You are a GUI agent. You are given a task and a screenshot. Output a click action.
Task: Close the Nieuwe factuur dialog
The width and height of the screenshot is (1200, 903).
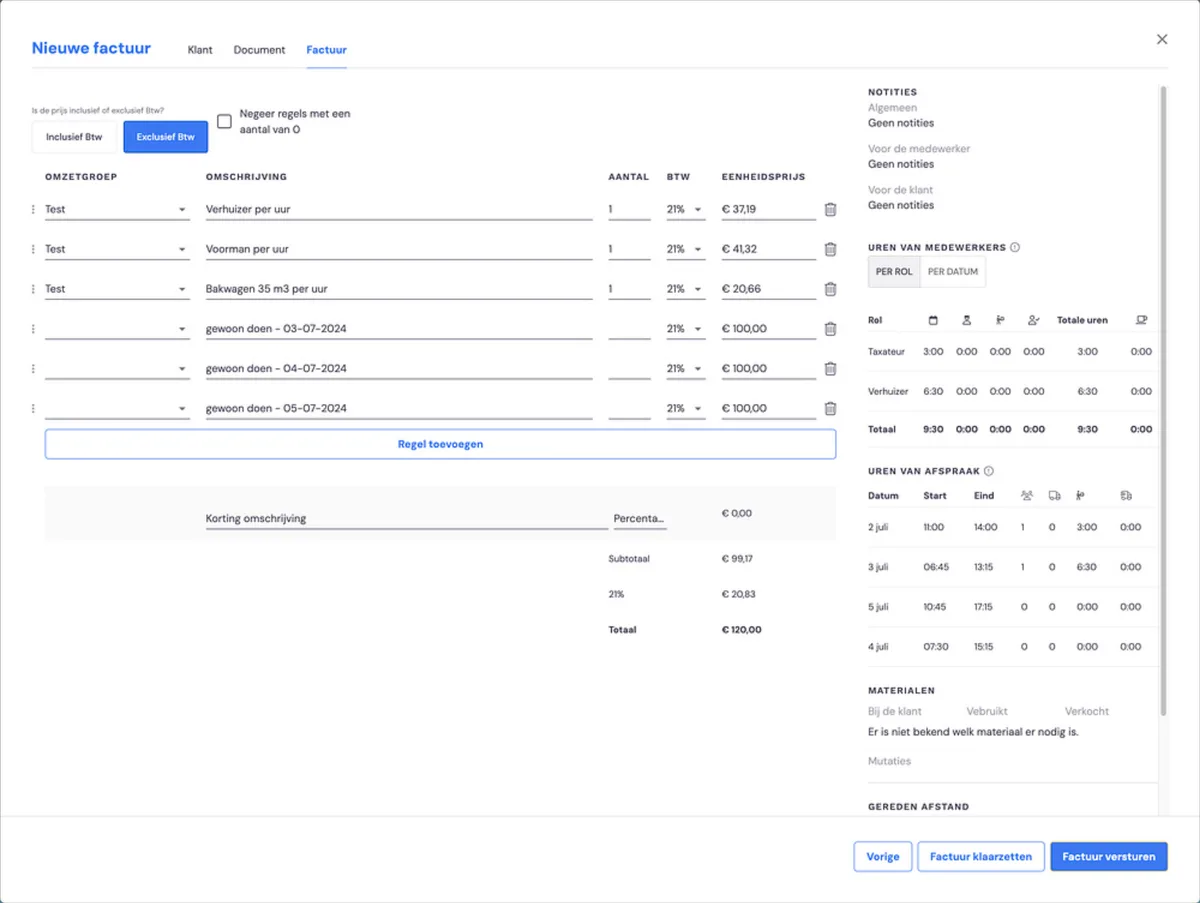click(x=1162, y=39)
